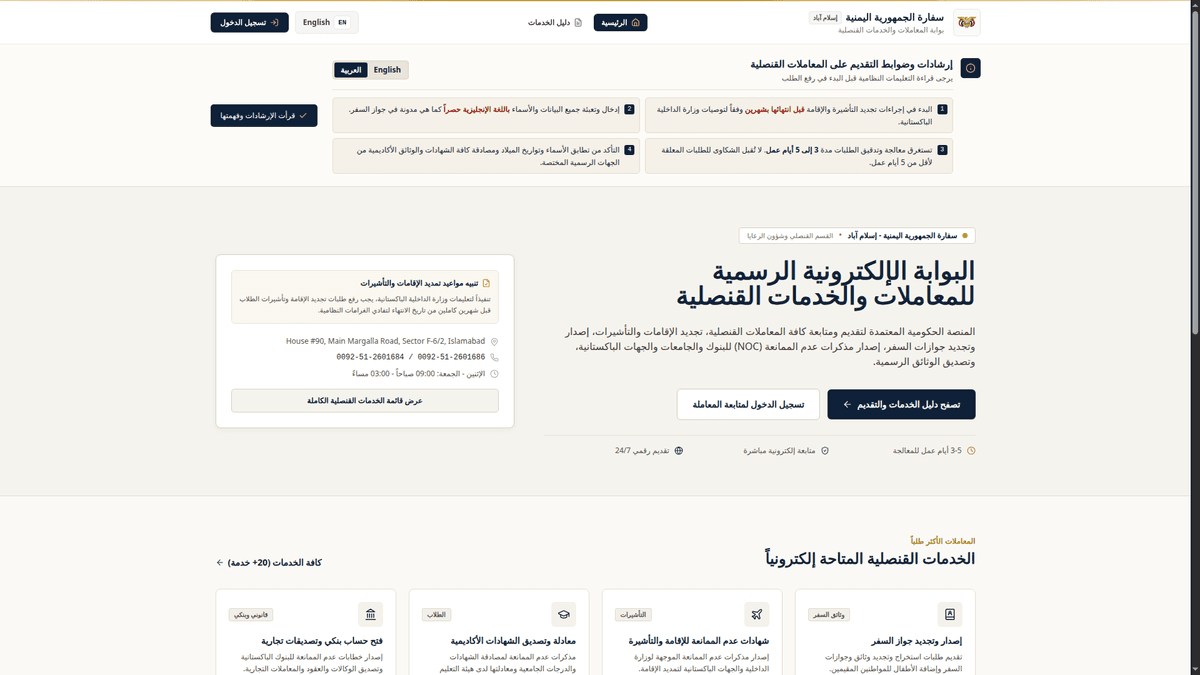Click the graduation cap icon on معادلة وتصديق الشهادات card

tap(564, 614)
